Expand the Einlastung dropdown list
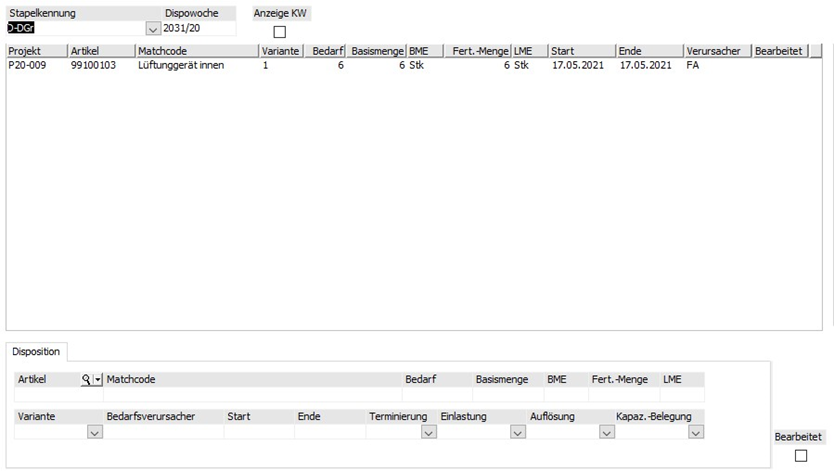Screen dimensions: 834x471 pos(517,432)
